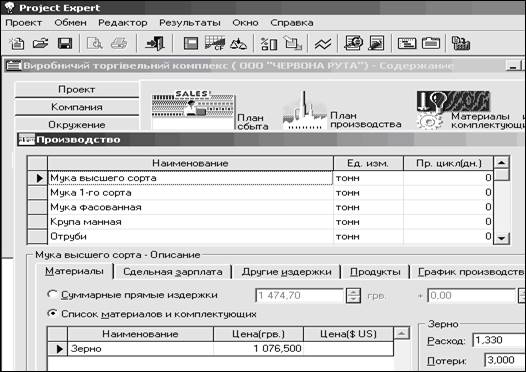Click the print preview magnifier icon
Image resolution: width=526 pixels, height=372 pixels.
[x=94, y=44]
